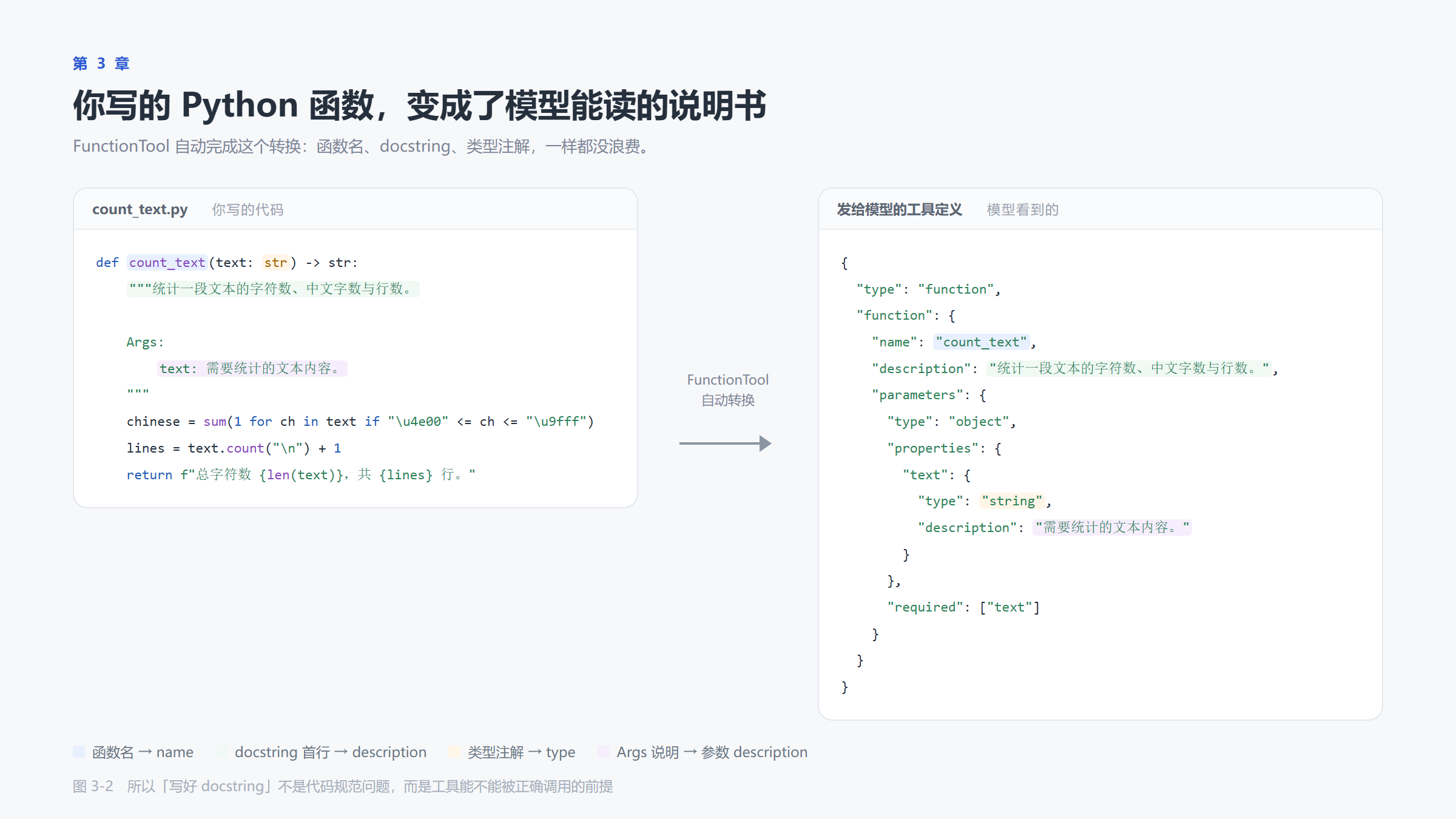Click the "type": "object" line

951,422
